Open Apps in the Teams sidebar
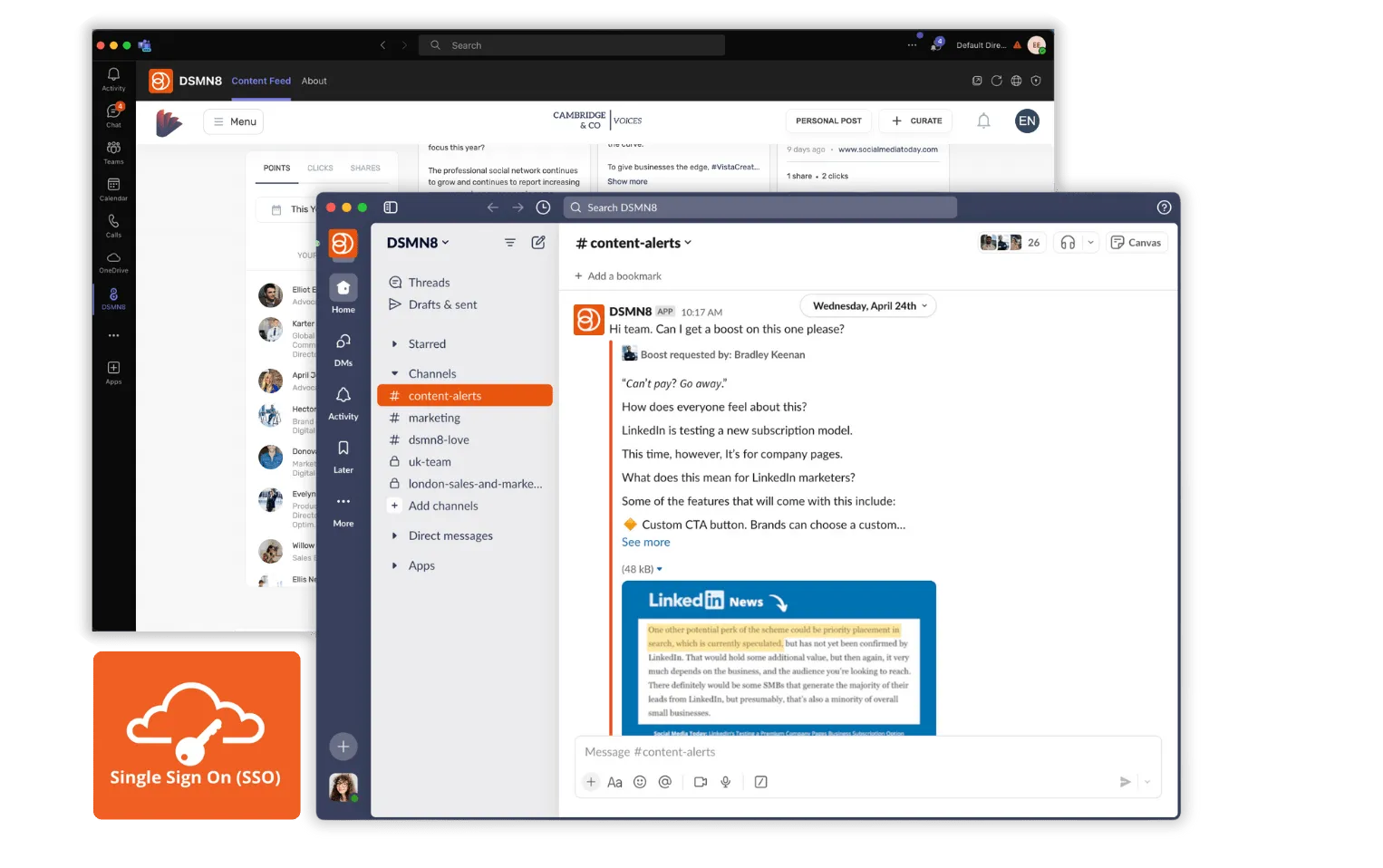1383x868 pixels. (113, 372)
